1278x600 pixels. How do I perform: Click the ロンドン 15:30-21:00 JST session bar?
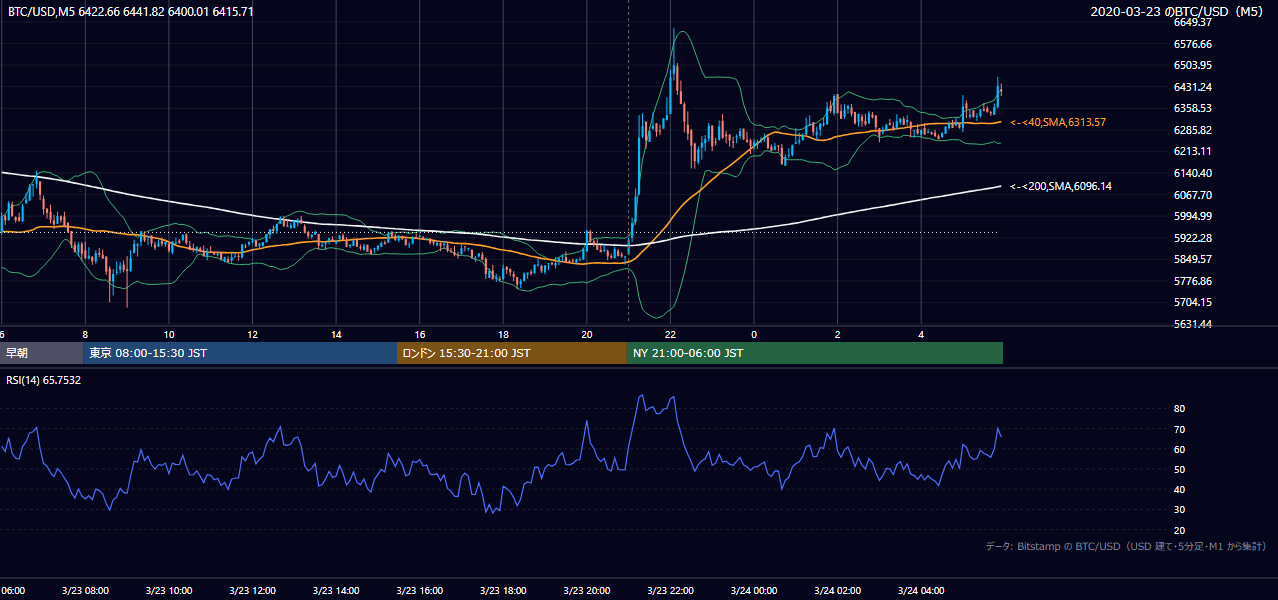(x=512, y=353)
